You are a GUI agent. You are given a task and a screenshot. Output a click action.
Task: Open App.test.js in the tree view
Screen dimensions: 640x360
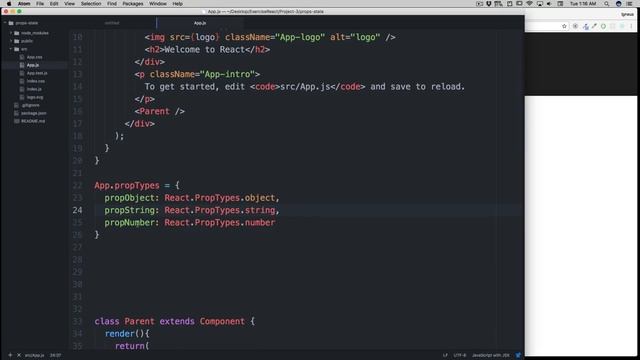tap(37, 73)
